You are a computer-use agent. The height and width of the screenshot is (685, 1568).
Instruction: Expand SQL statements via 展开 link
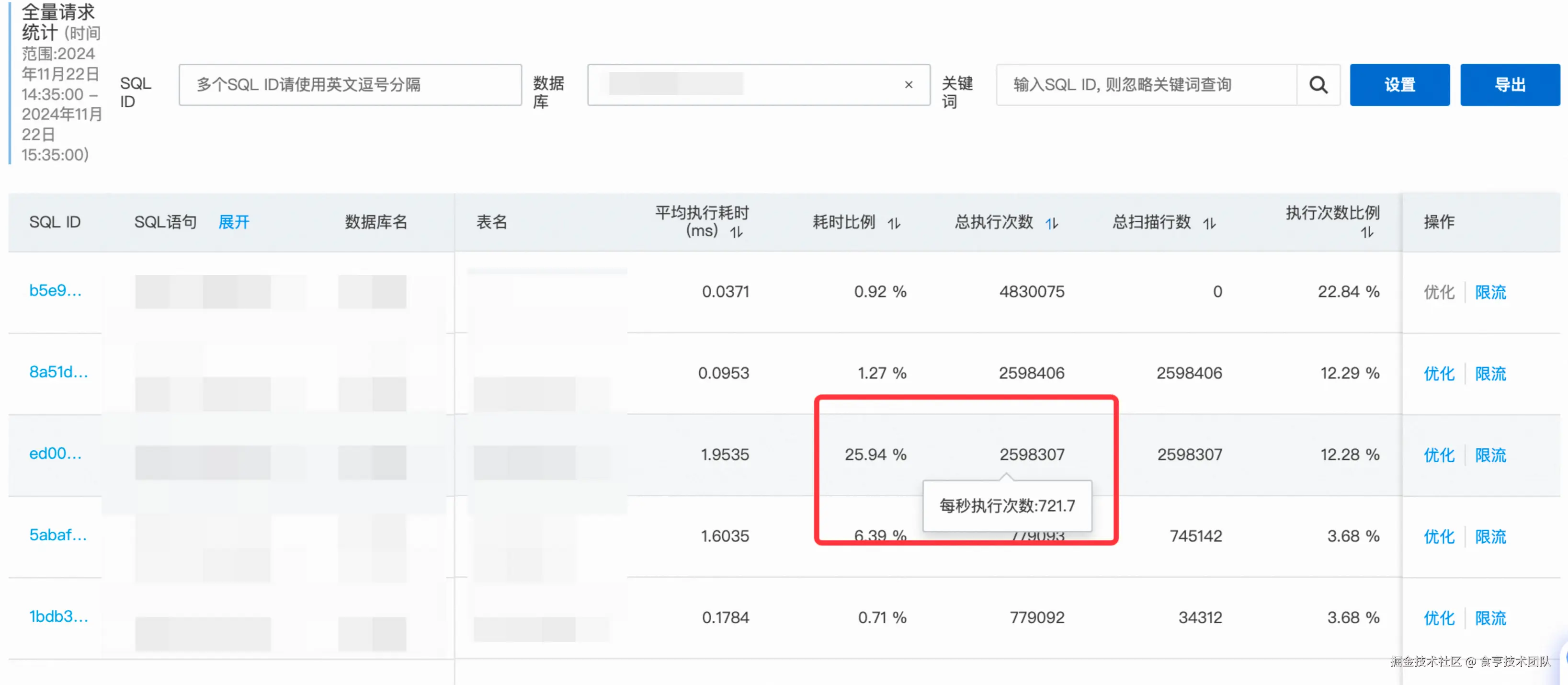pyautogui.click(x=234, y=222)
